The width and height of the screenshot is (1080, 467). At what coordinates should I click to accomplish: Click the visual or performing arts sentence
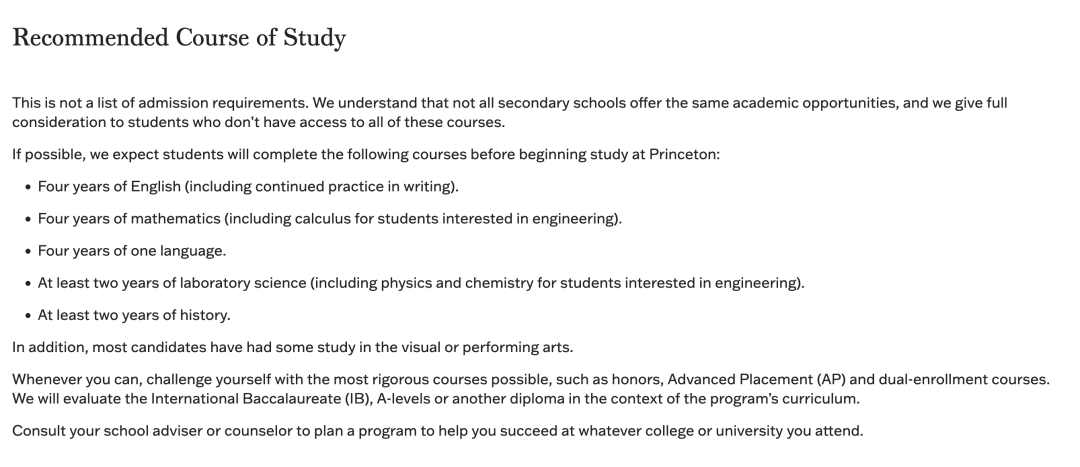coord(293,347)
